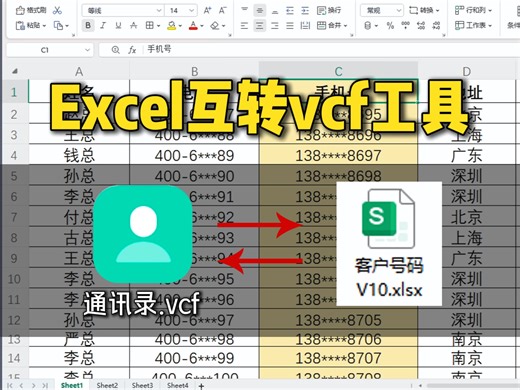Click the increase indent icon
Image resolution: width=520 pixels, height=390 pixels.
305,11
